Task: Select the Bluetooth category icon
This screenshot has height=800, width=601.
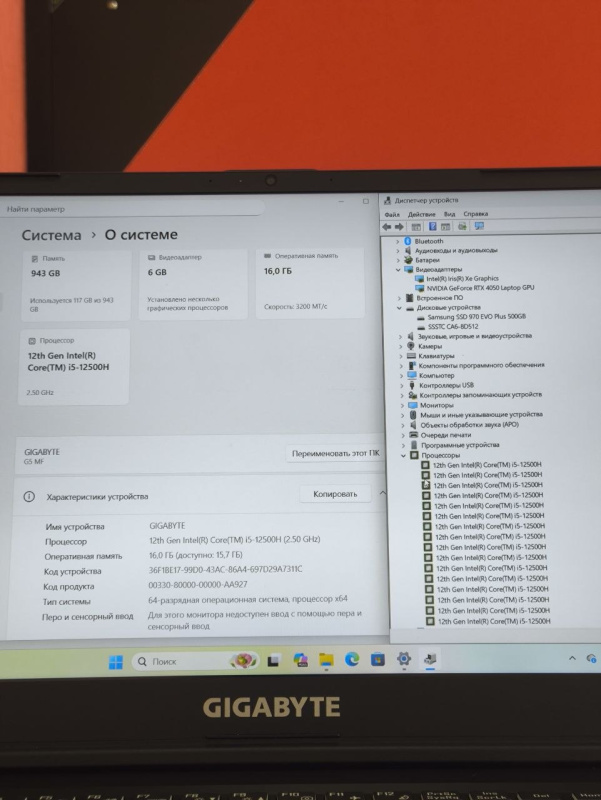Action: pos(408,241)
